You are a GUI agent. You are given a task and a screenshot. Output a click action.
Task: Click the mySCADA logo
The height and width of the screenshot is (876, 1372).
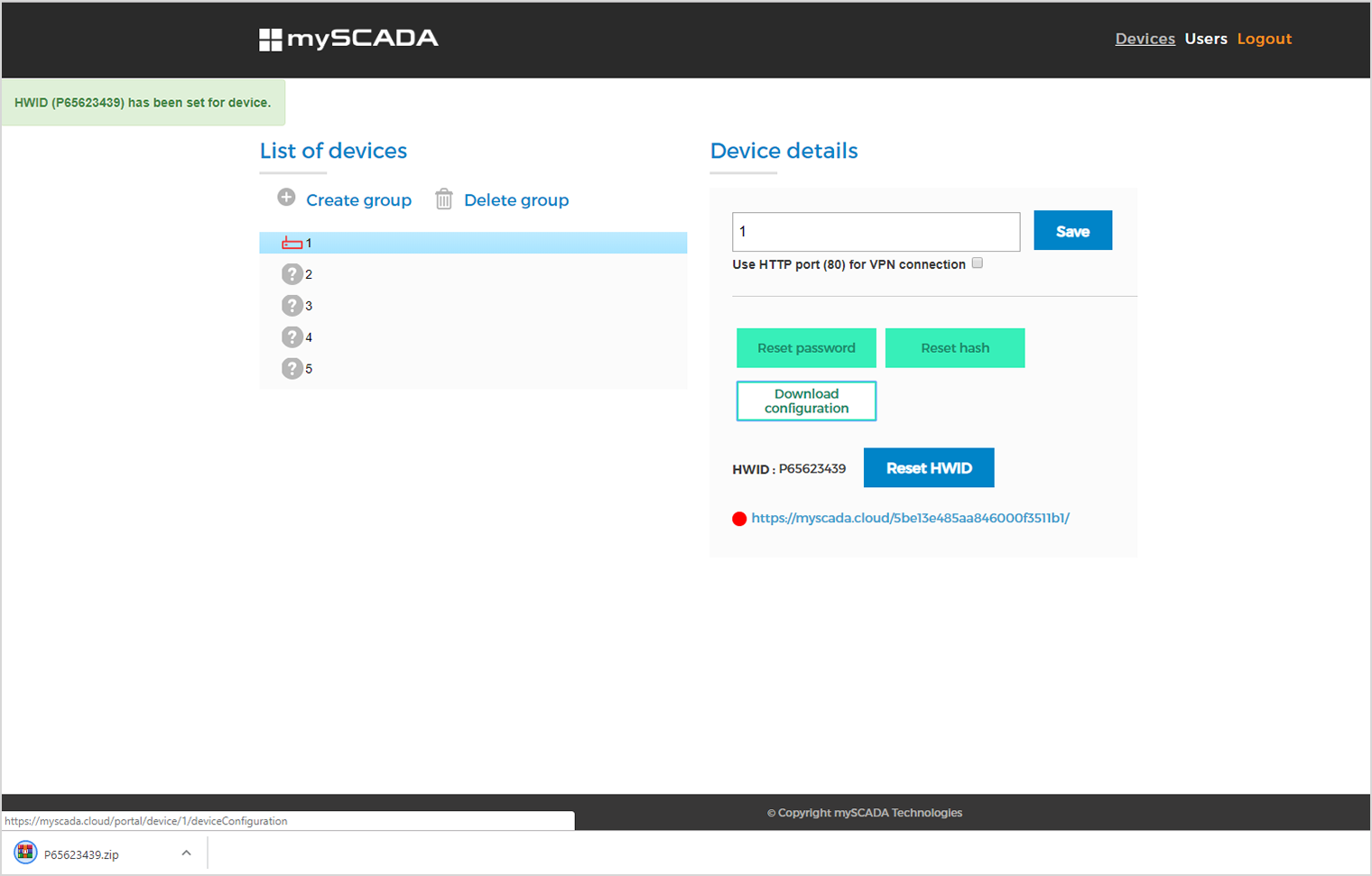348,39
